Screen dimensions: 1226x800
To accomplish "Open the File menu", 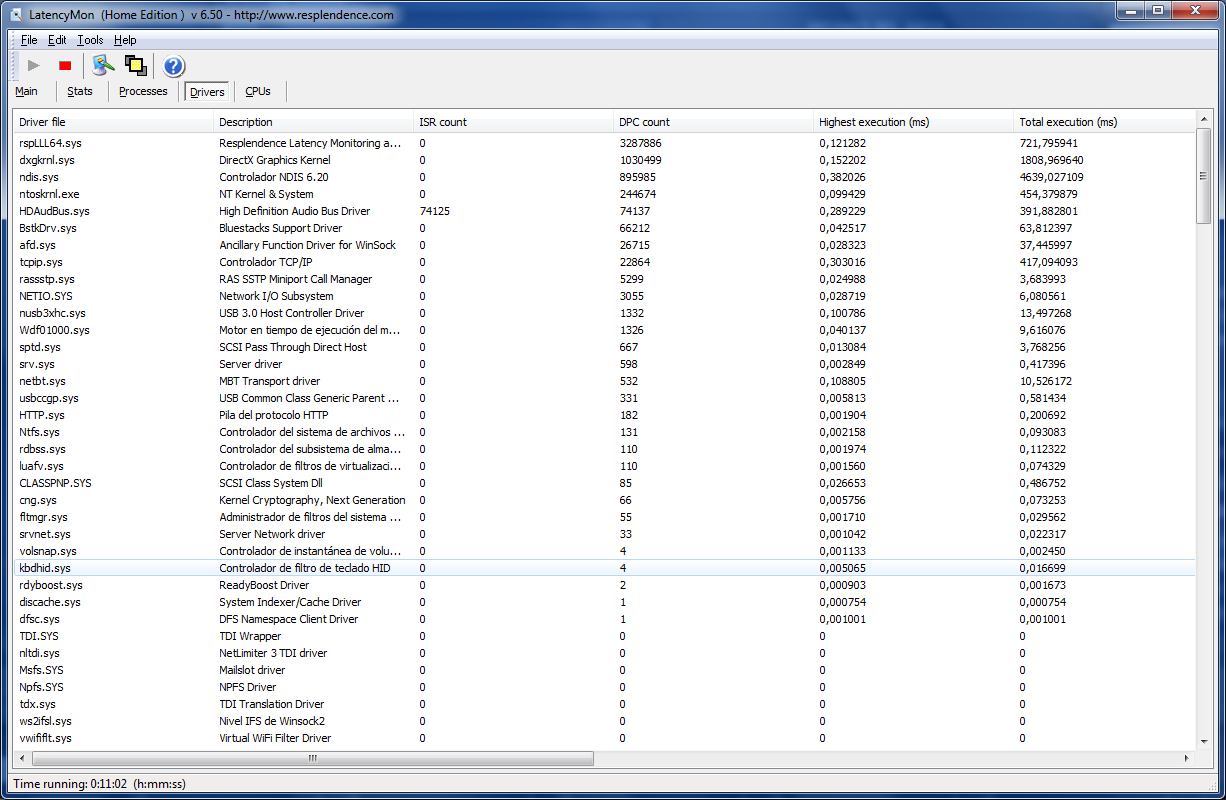I will point(28,40).
